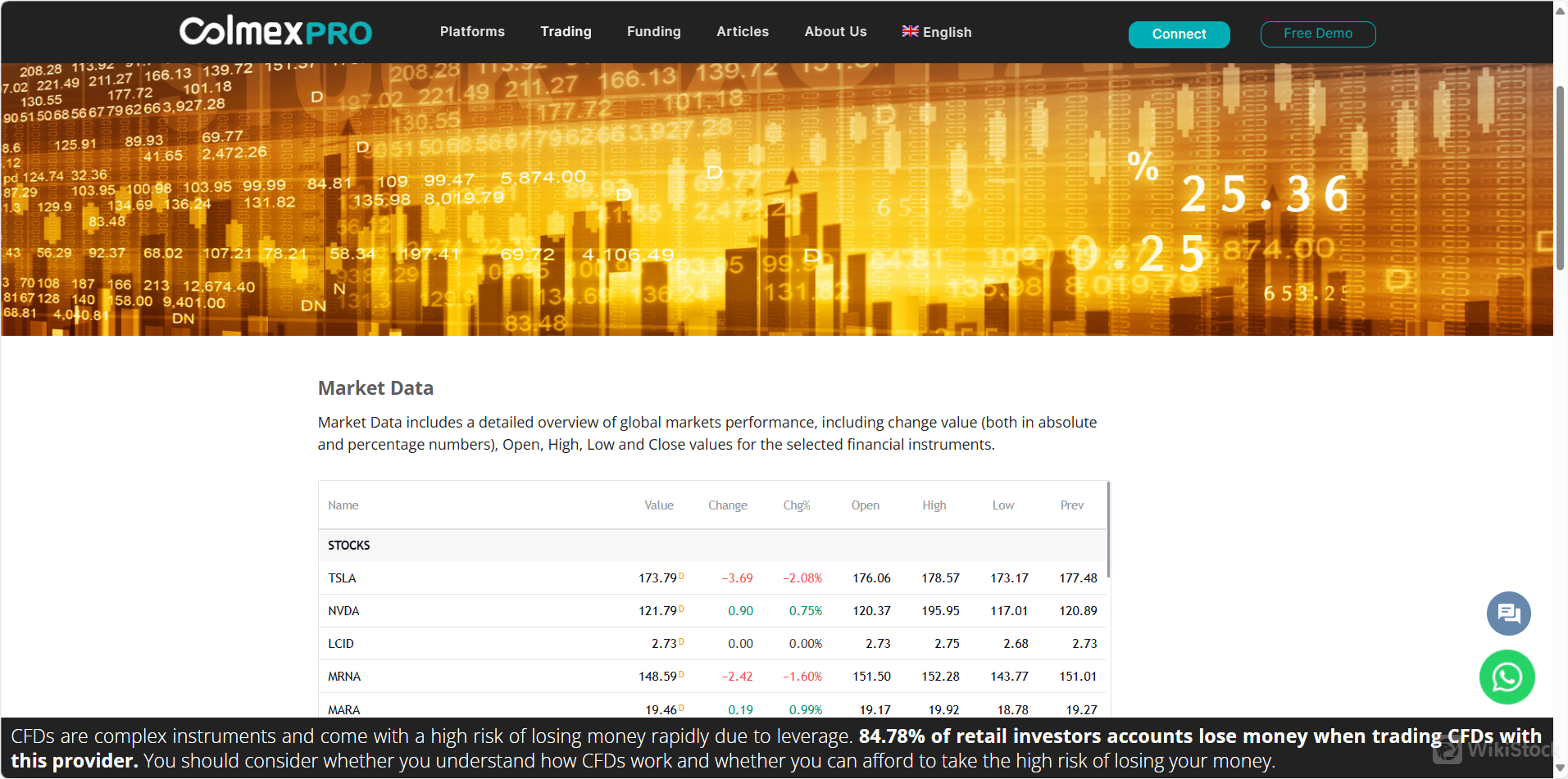Click the Free Demo button
The width and height of the screenshot is (1568, 779).
1317,34
